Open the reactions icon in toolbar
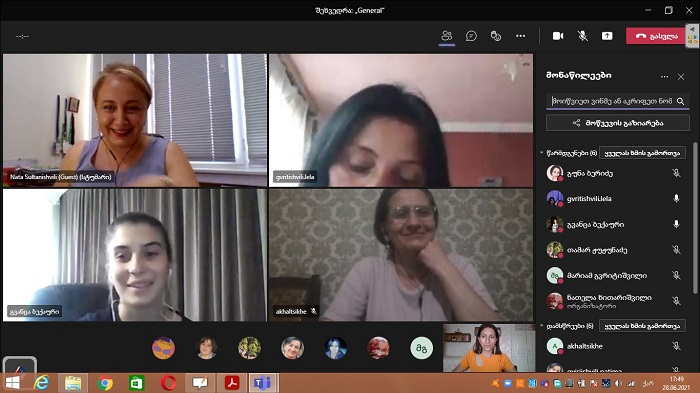The width and height of the screenshot is (700, 393). [x=496, y=36]
